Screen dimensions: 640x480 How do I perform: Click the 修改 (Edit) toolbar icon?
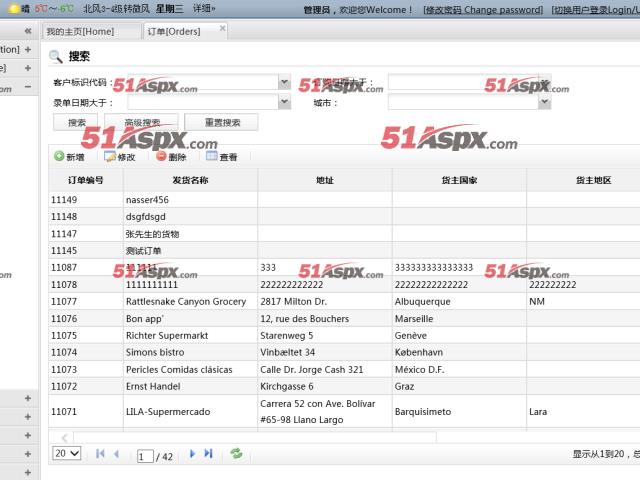click(109, 157)
